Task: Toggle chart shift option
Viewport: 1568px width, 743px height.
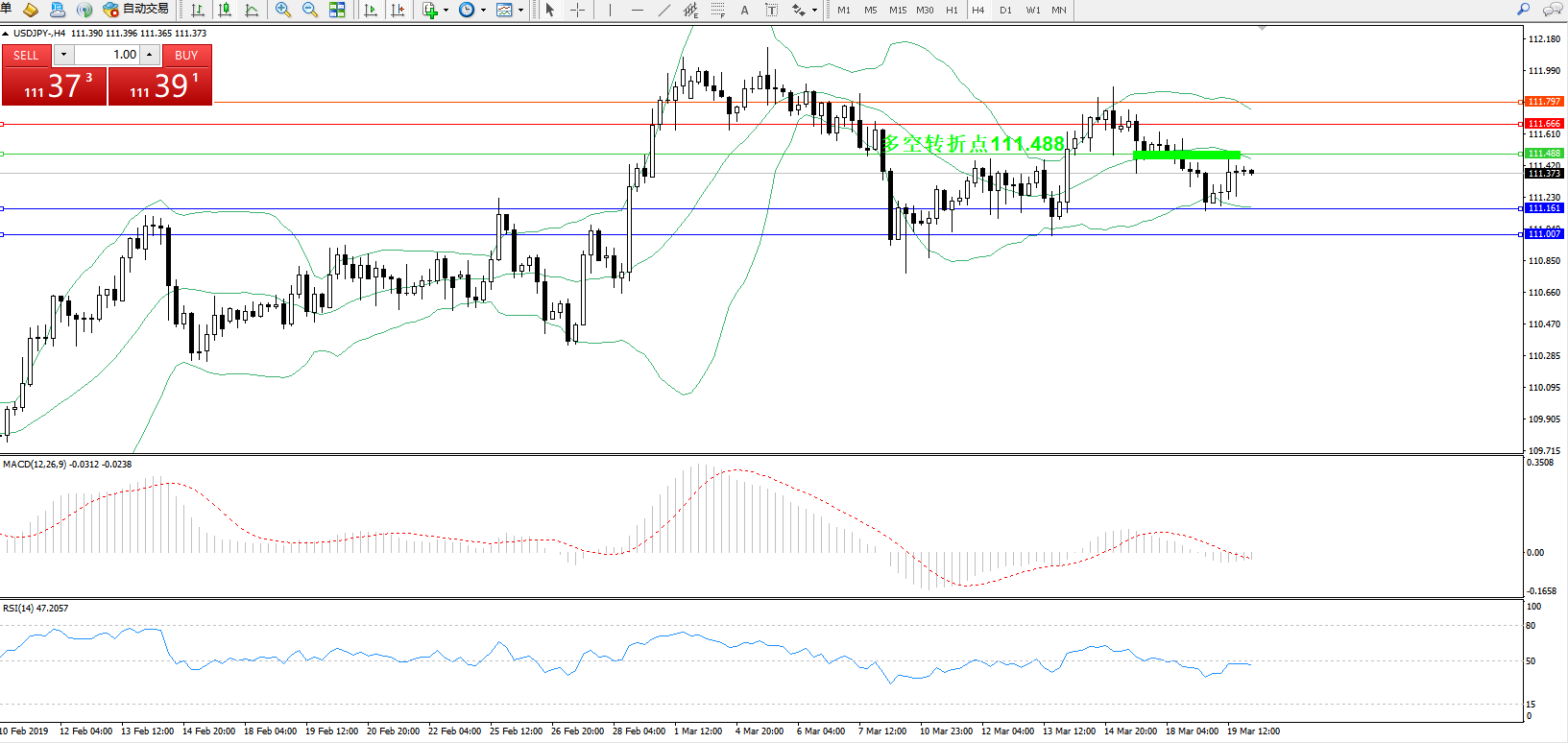Action: [398, 10]
